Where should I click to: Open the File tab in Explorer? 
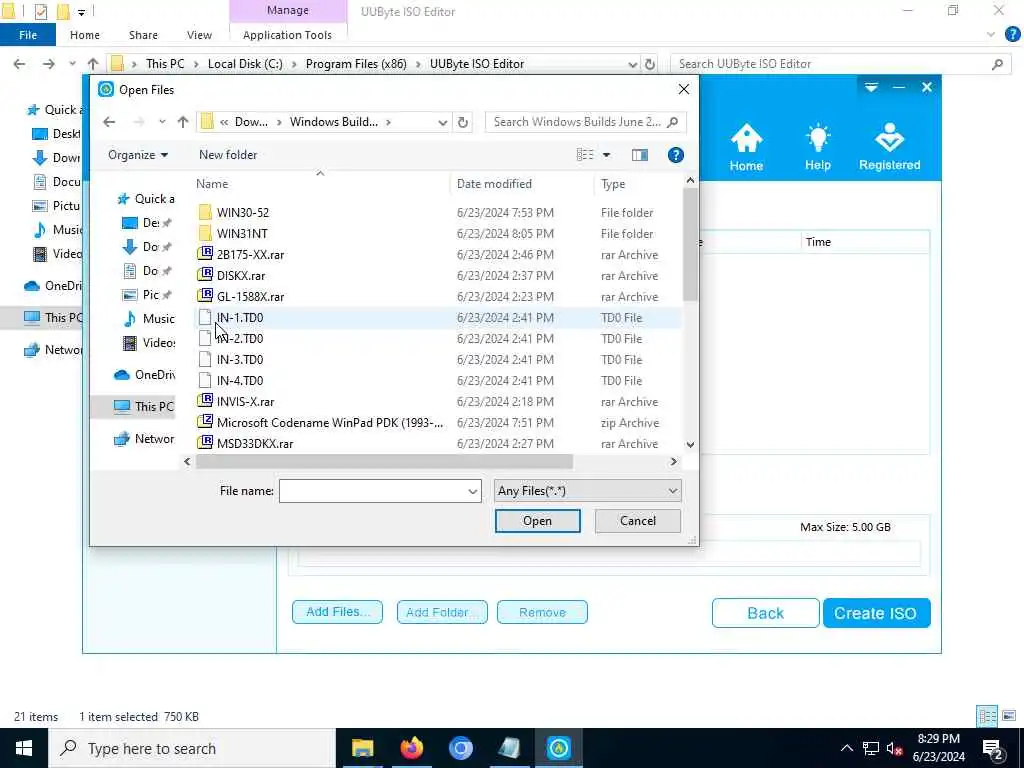(x=27, y=35)
